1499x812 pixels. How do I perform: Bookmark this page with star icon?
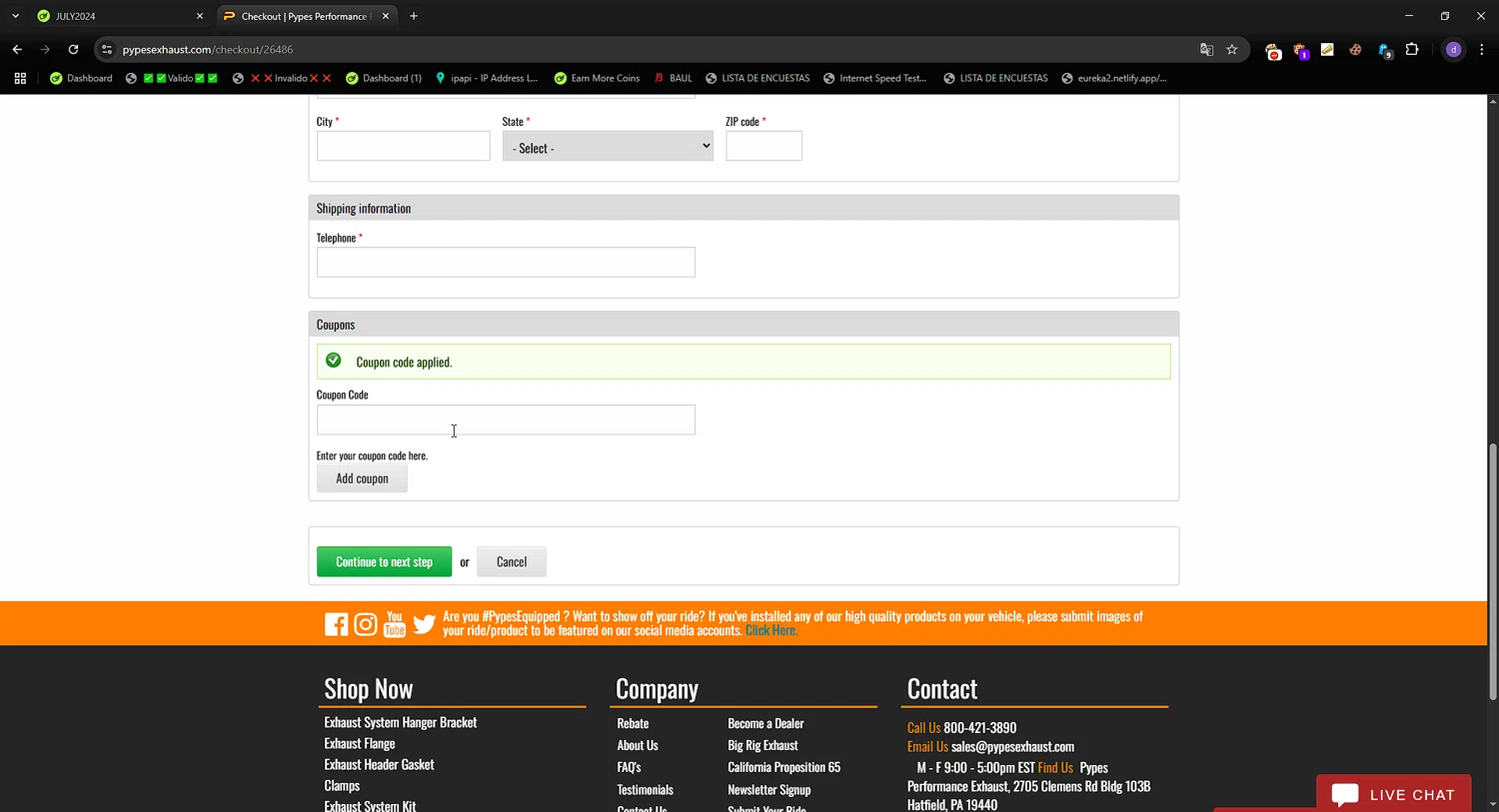click(1232, 49)
